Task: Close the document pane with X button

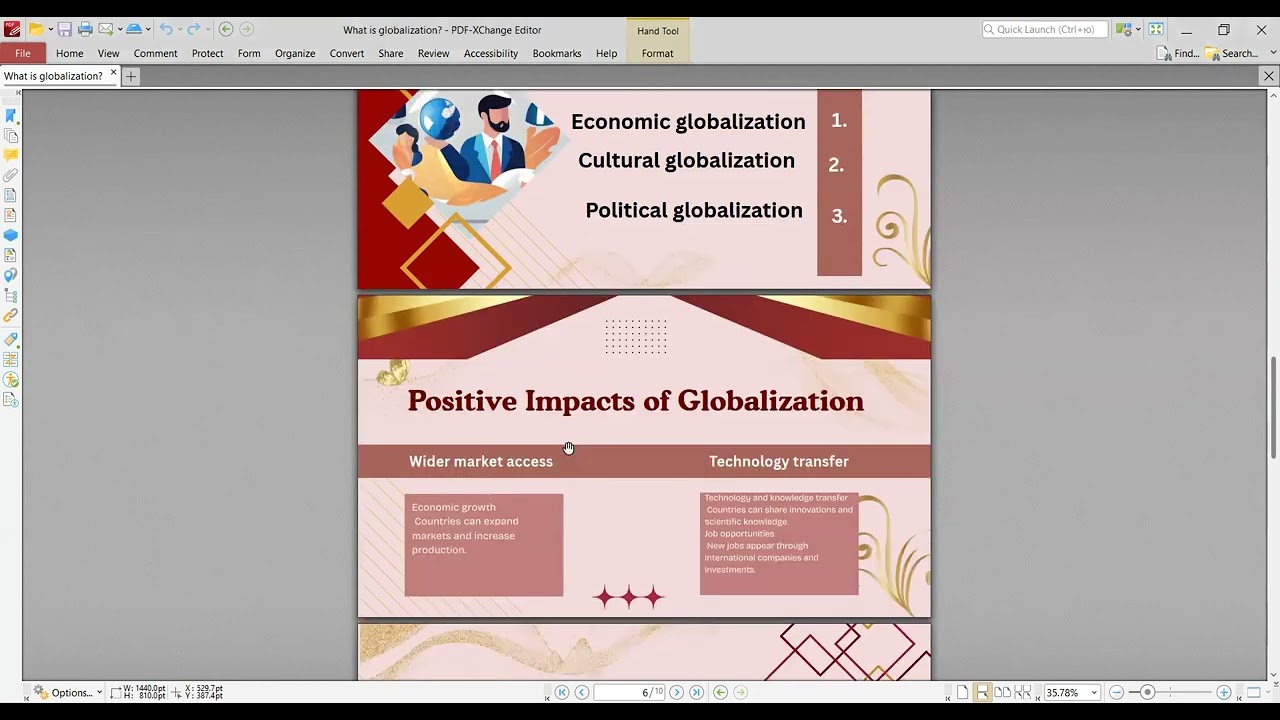Action: tap(1269, 76)
